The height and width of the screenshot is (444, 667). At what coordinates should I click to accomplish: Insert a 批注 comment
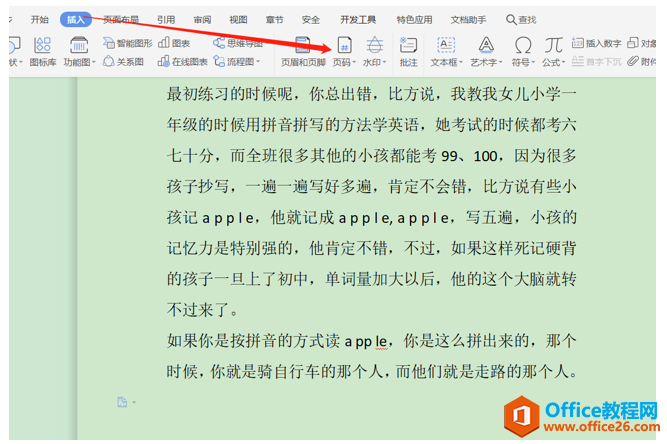point(408,51)
